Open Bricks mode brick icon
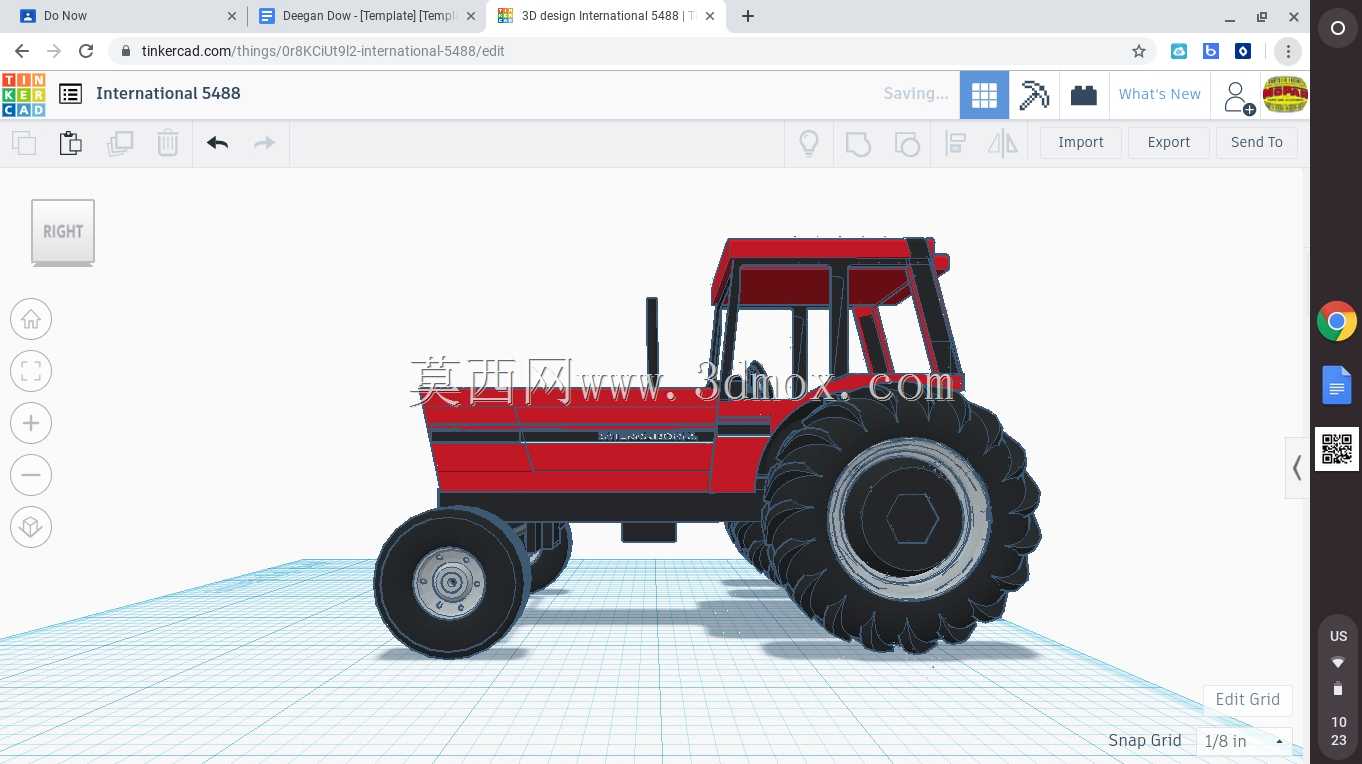Image resolution: width=1362 pixels, height=764 pixels. coord(1083,95)
